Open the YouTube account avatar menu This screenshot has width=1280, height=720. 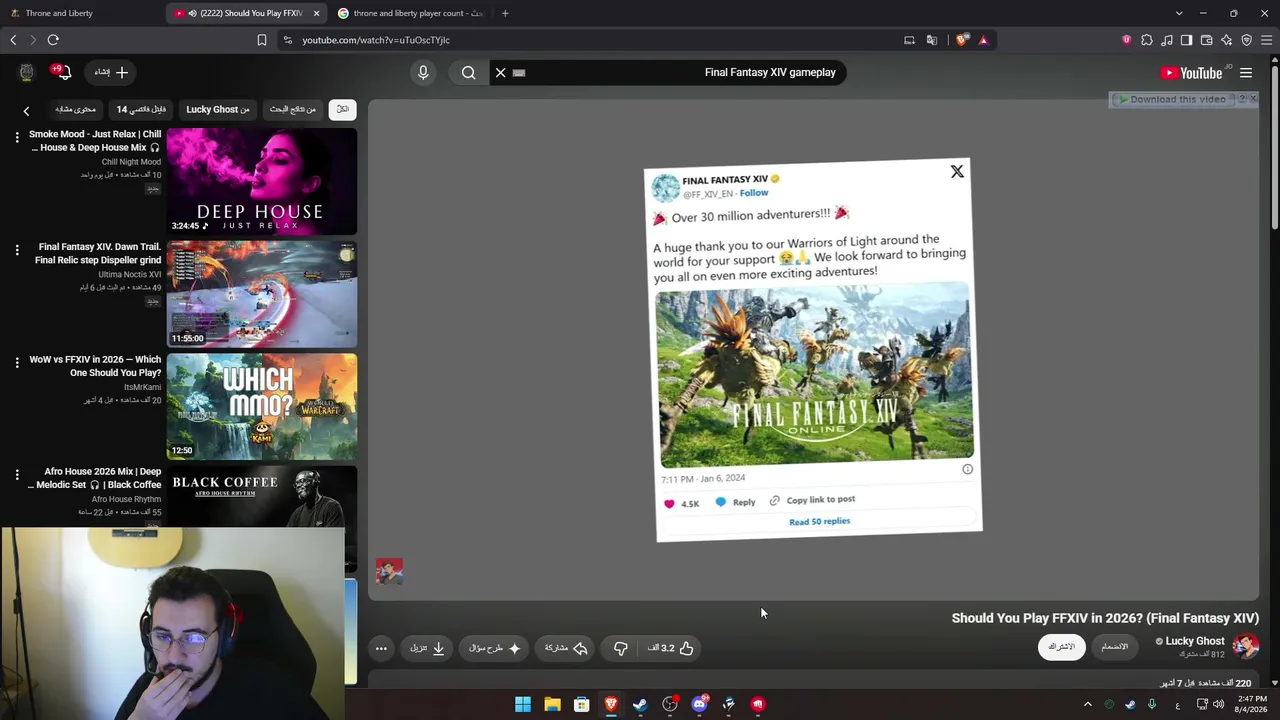27,72
